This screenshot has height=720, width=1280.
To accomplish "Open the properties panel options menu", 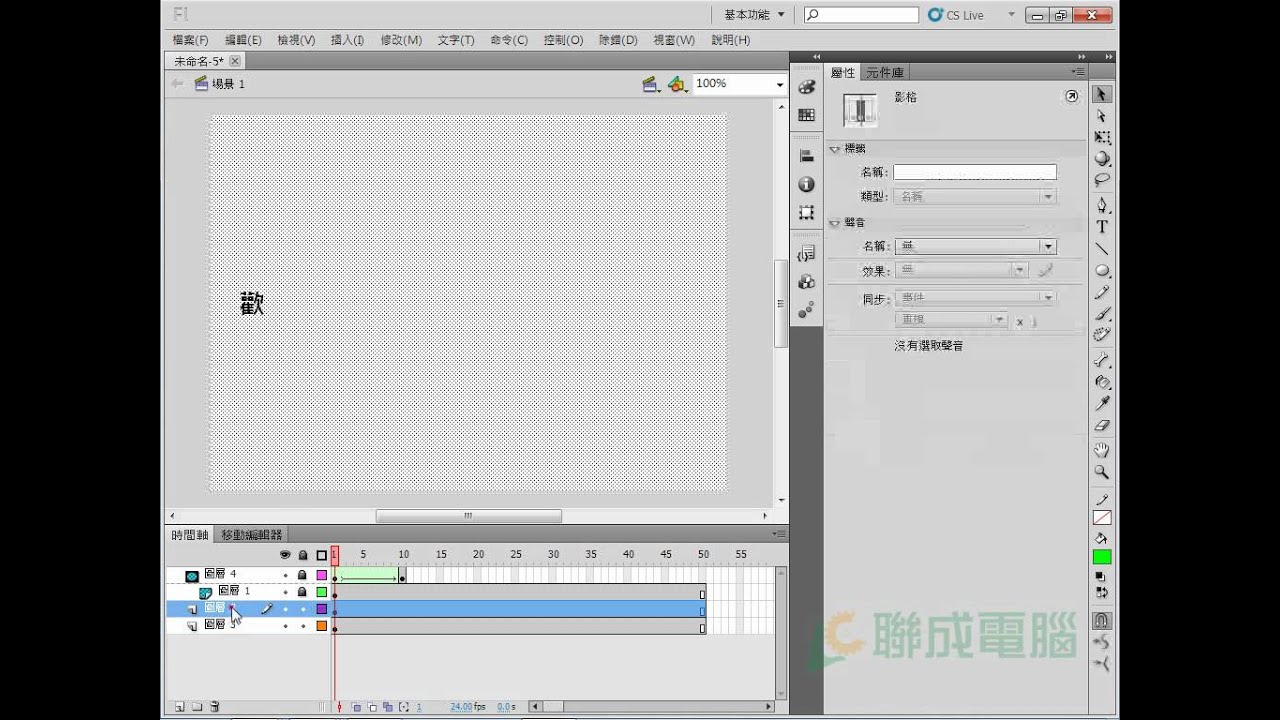I will (x=1078, y=72).
